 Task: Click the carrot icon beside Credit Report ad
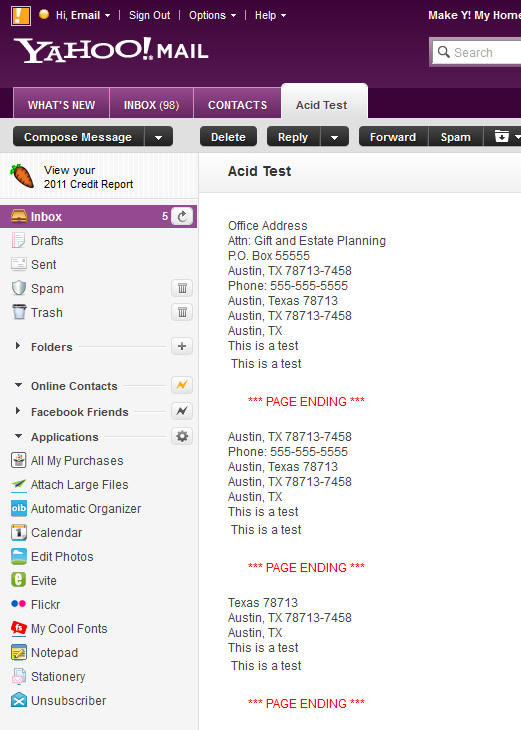point(22,176)
